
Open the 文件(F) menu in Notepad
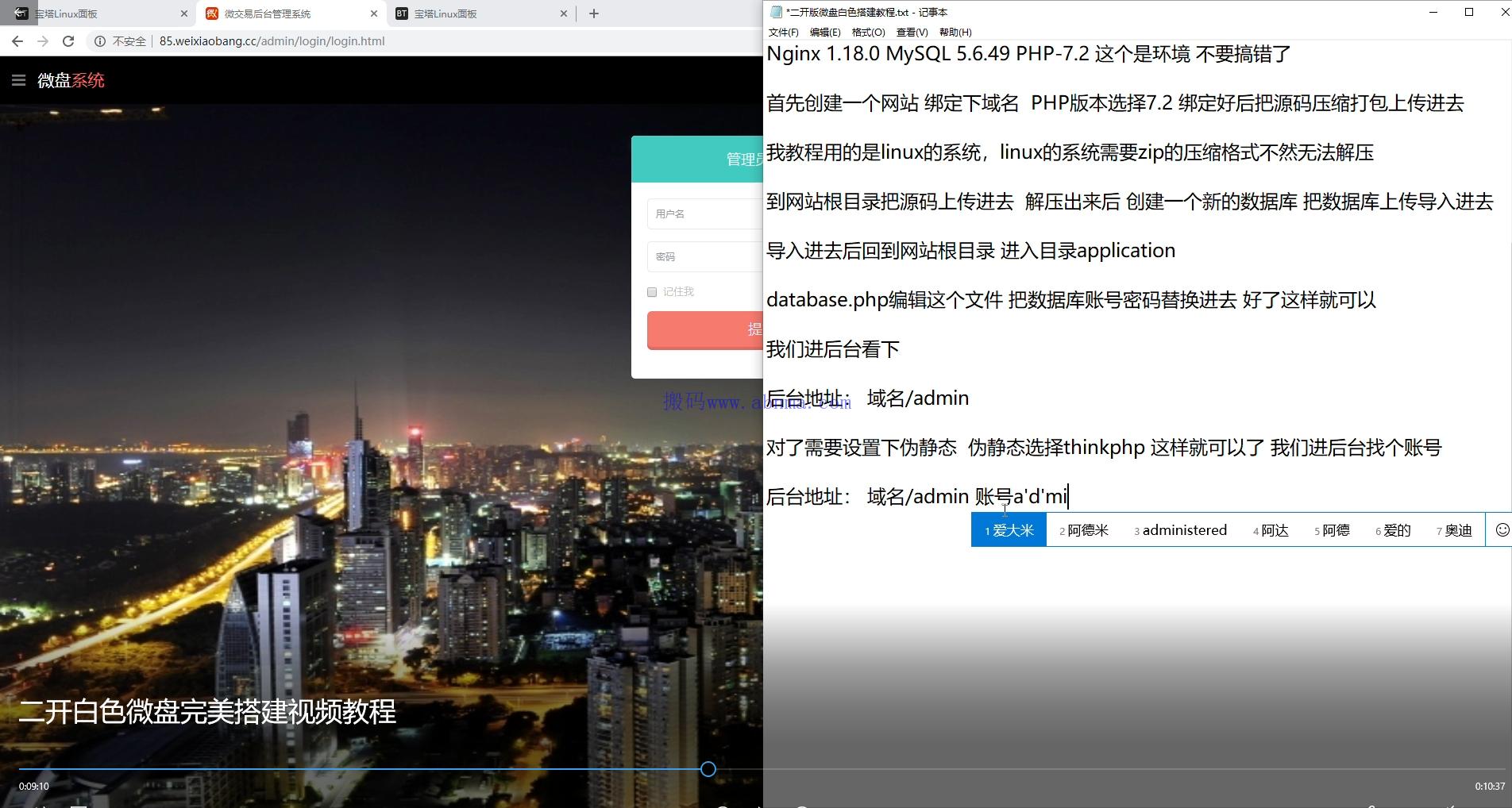pos(783,33)
